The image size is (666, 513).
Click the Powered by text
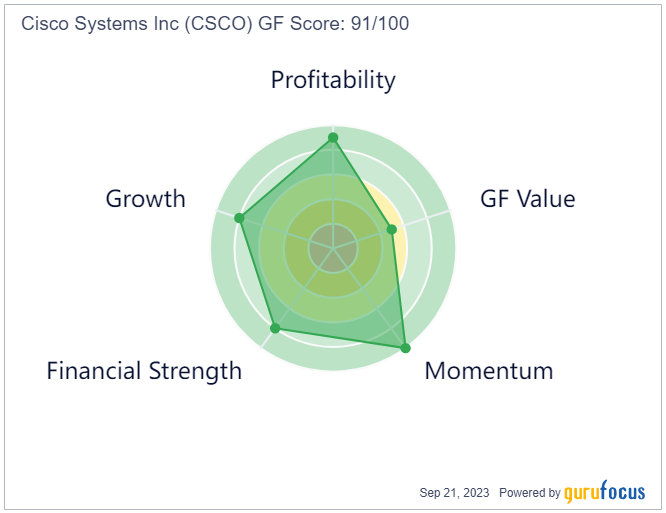point(530,493)
